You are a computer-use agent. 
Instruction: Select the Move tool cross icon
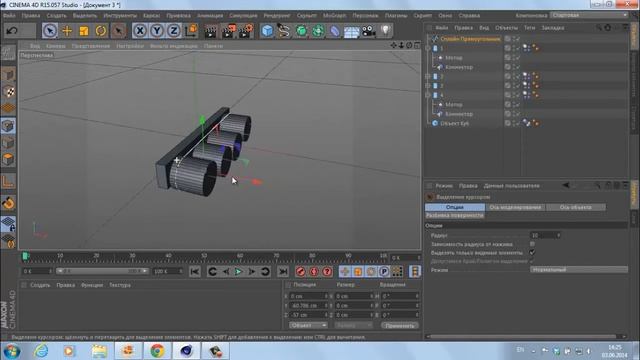[x=67, y=31]
